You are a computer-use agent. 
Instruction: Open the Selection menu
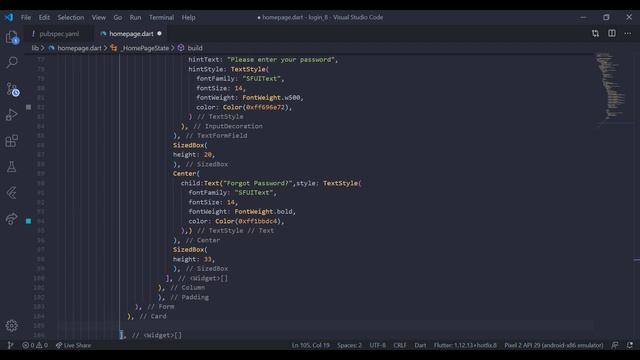click(71, 18)
